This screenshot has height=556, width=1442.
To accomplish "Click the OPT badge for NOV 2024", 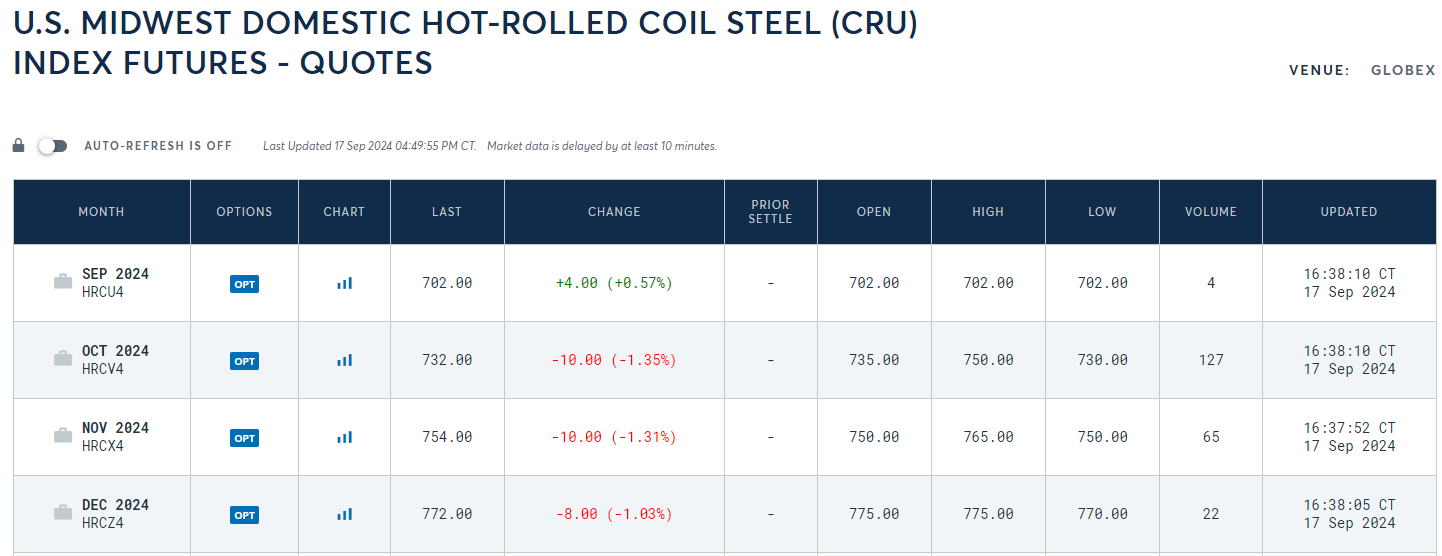I will [244, 438].
